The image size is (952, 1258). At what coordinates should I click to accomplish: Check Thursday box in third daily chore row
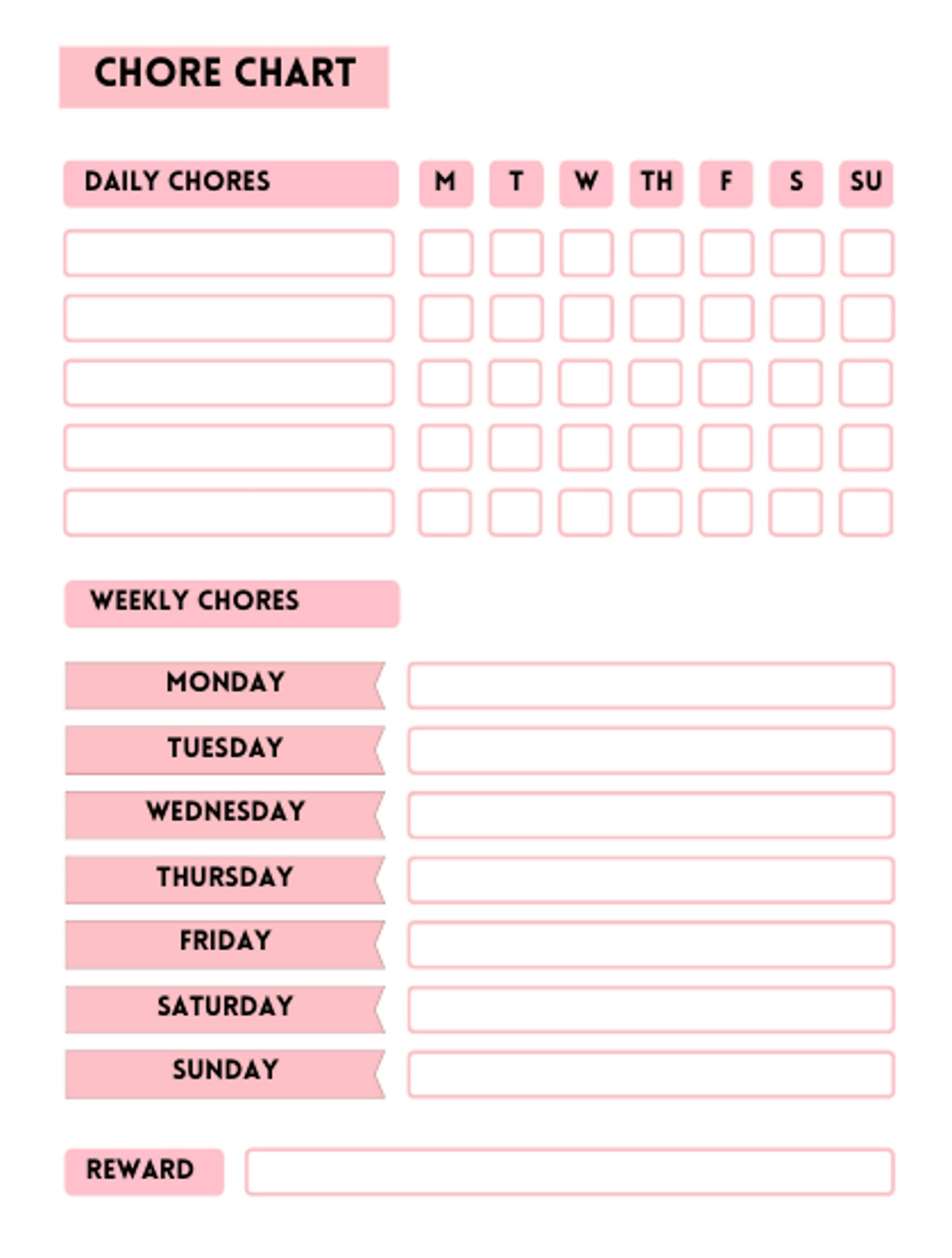click(x=655, y=383)
